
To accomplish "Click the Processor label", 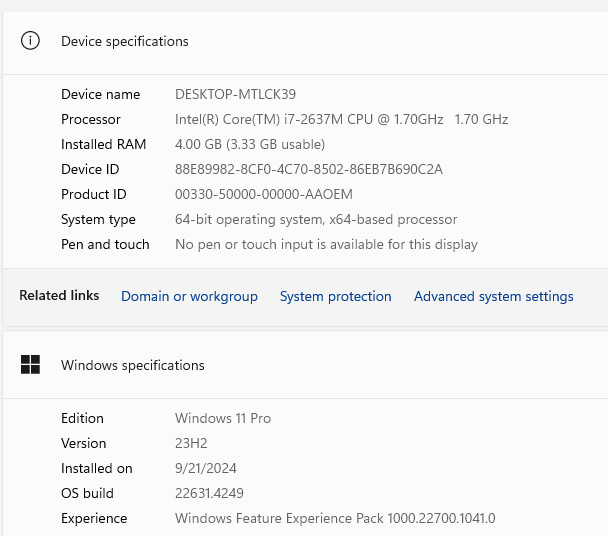I will pyautogui.click(x=91, y=119).
